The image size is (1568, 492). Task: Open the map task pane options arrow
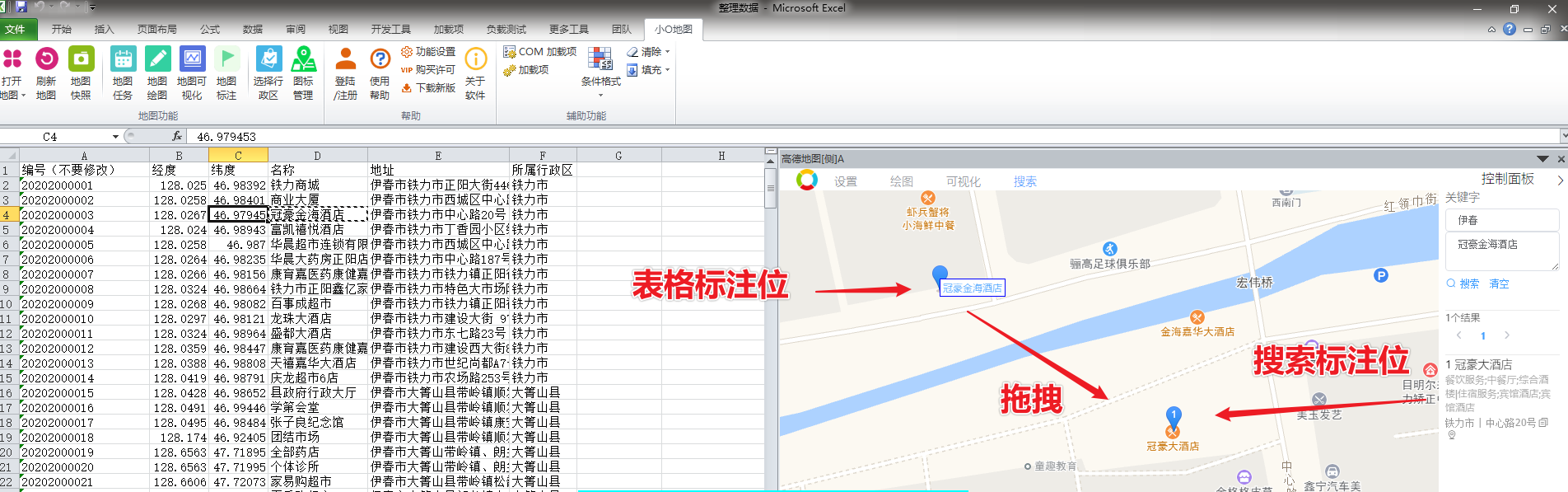pyautogui.click(x=1542, y=159)
